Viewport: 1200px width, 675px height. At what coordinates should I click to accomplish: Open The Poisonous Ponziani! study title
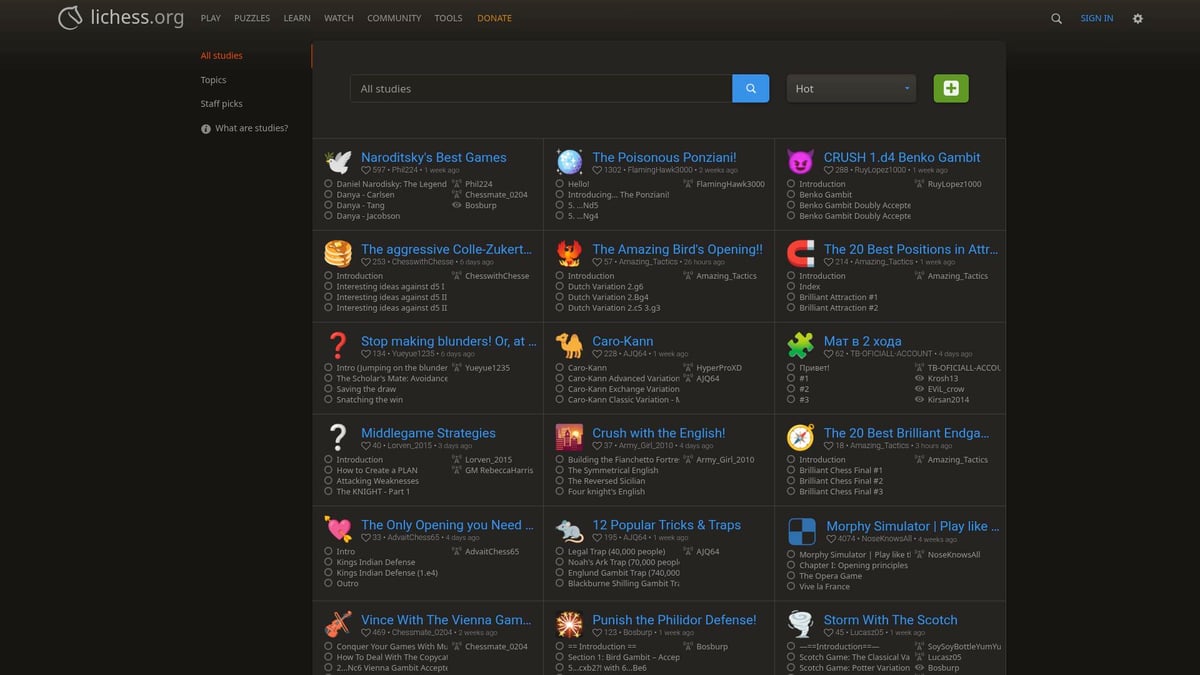(664, 157)
